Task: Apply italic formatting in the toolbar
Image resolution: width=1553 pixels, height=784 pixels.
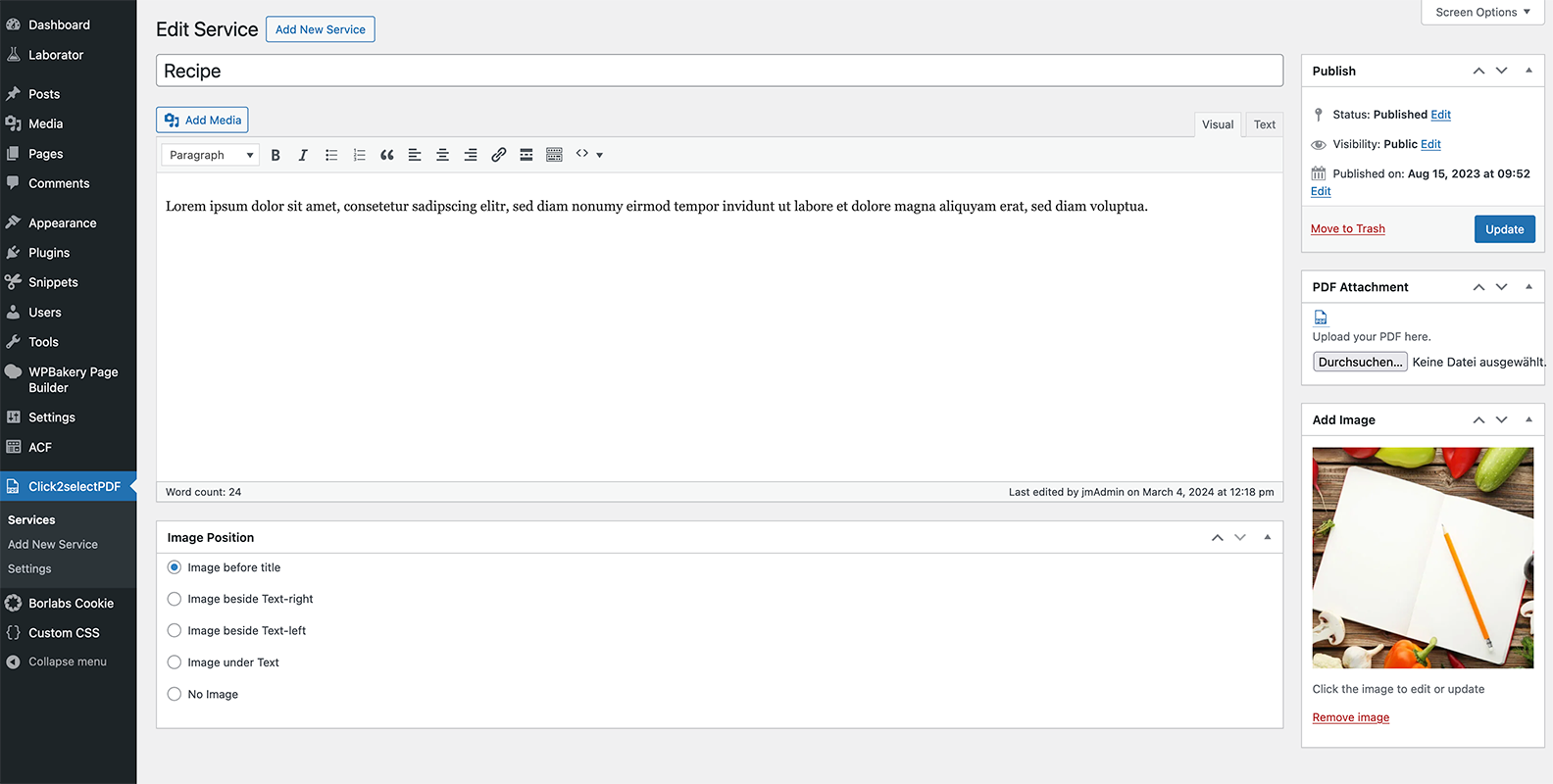Action: (x=303, y=155)
